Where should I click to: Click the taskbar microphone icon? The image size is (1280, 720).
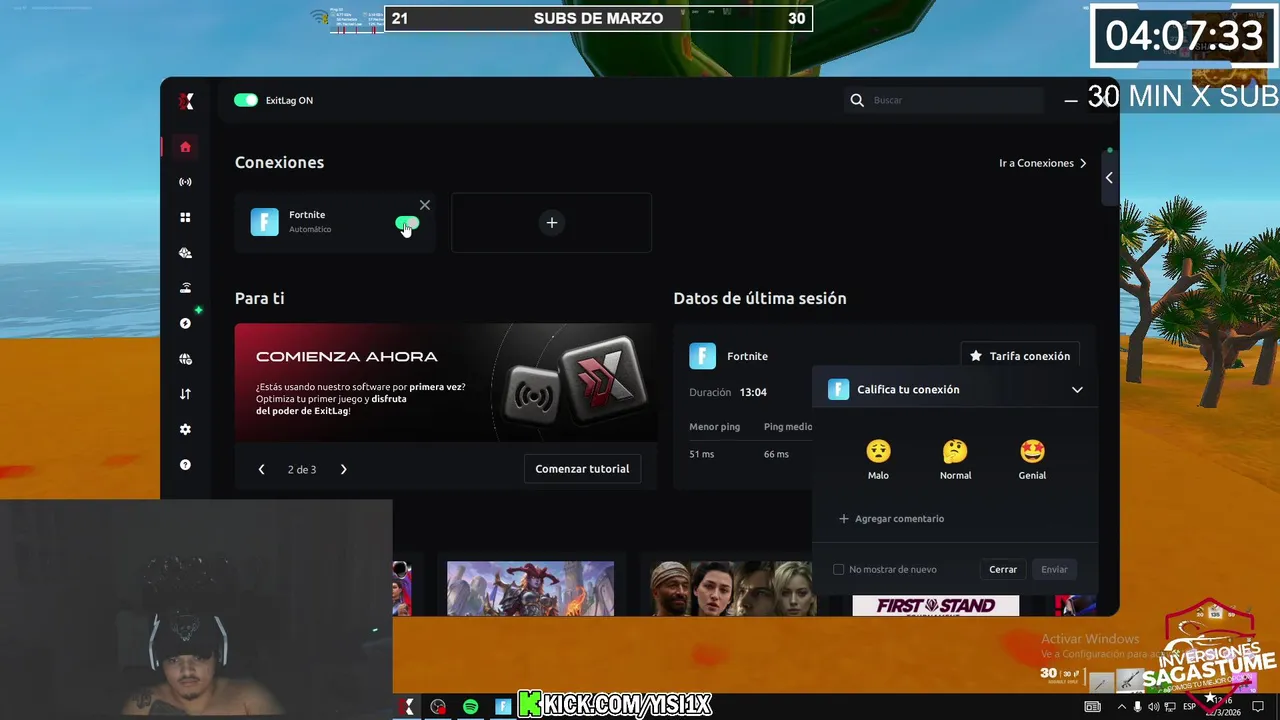click(1138, 707)
